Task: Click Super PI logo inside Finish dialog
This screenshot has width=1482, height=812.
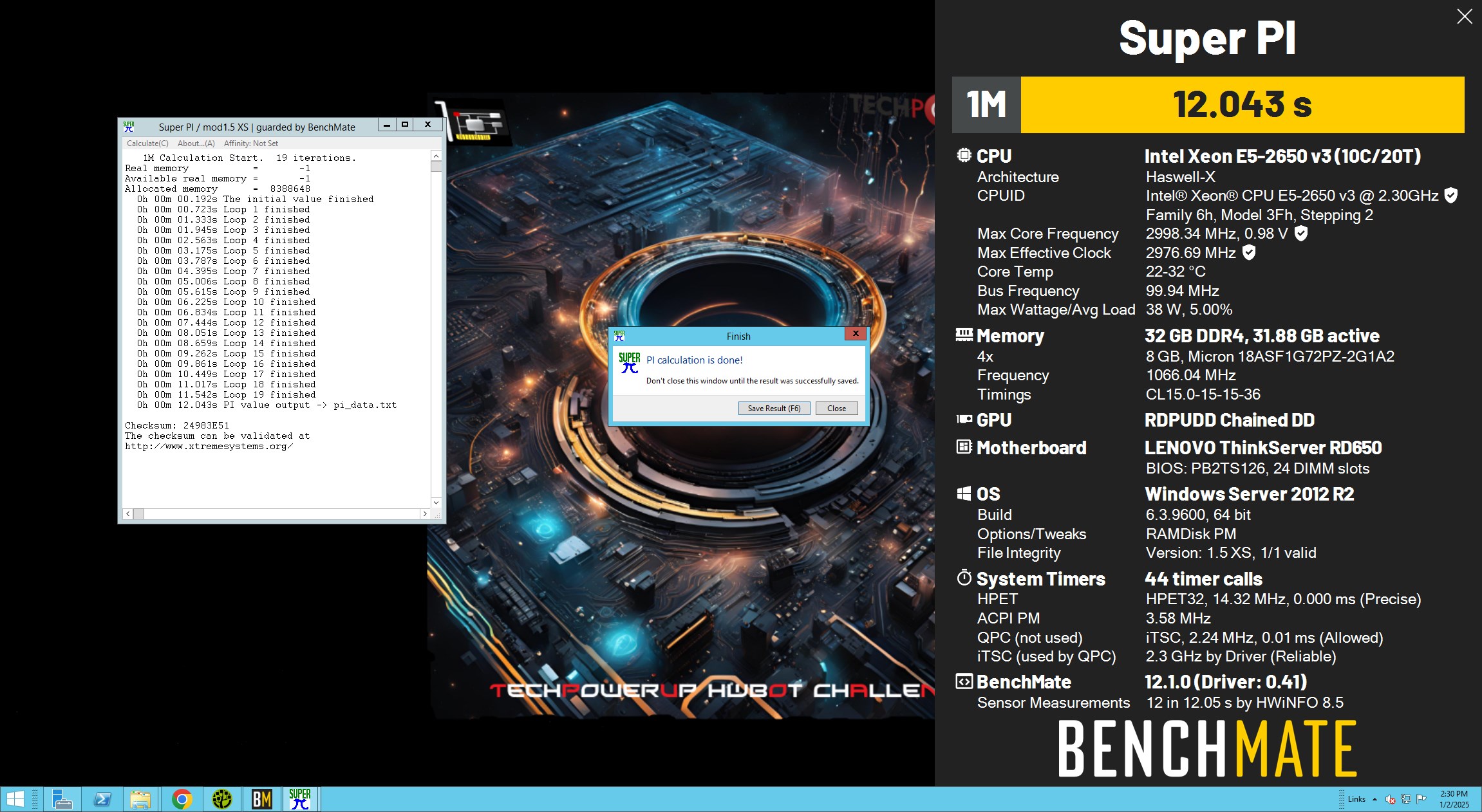Action: point(630,362)
